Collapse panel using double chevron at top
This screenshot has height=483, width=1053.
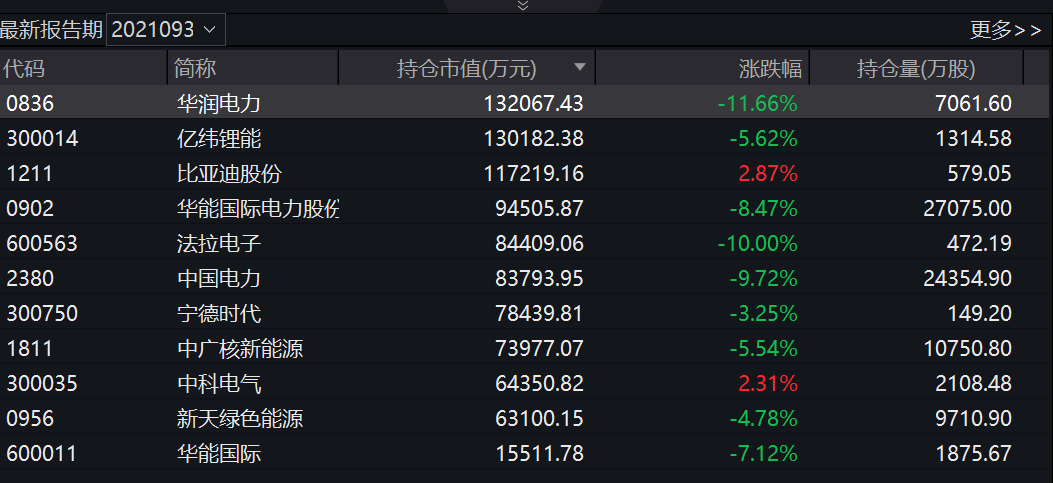point(523,6)
